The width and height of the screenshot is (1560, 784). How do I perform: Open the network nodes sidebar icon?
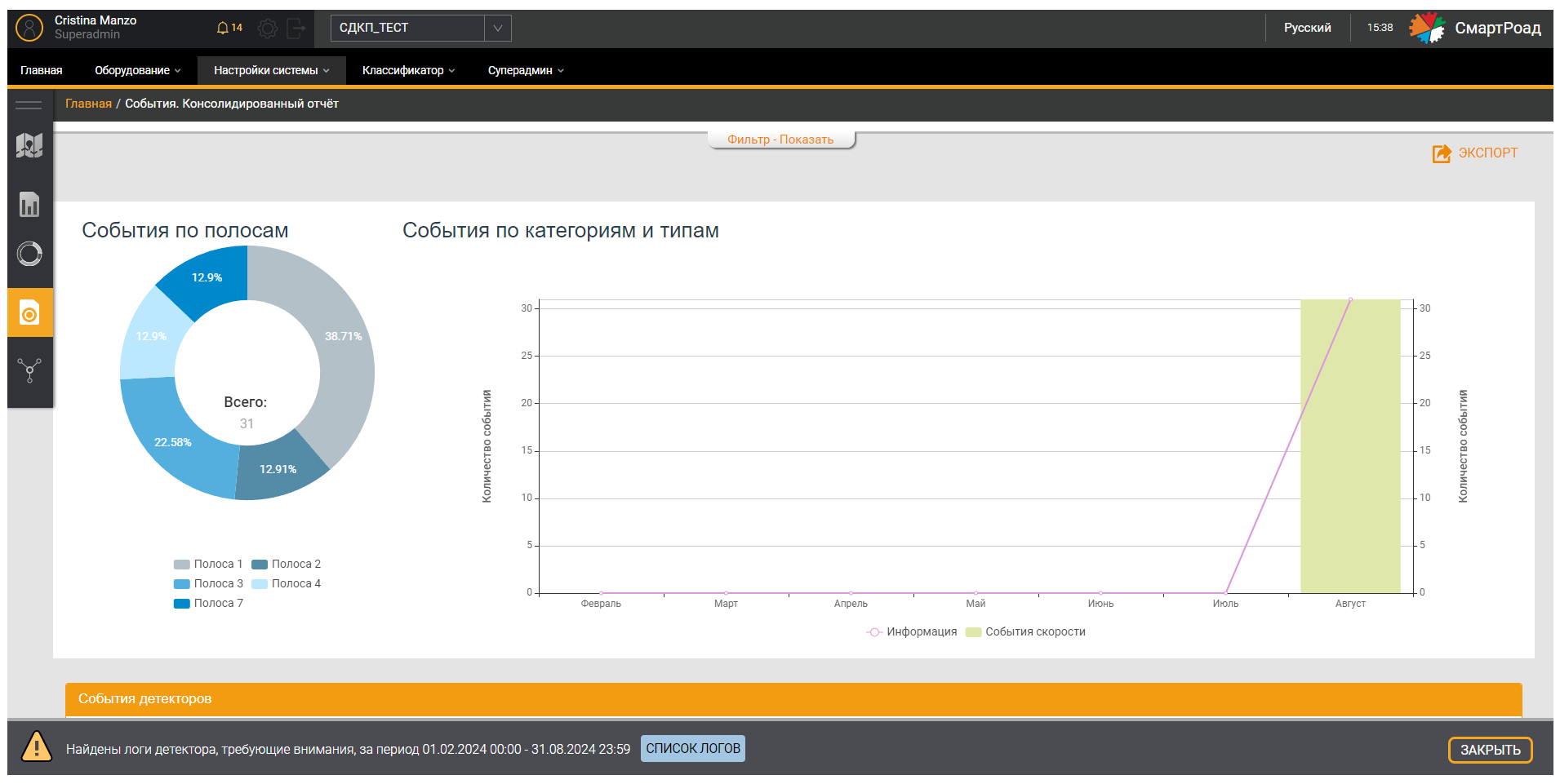click(x=29, y=370)
